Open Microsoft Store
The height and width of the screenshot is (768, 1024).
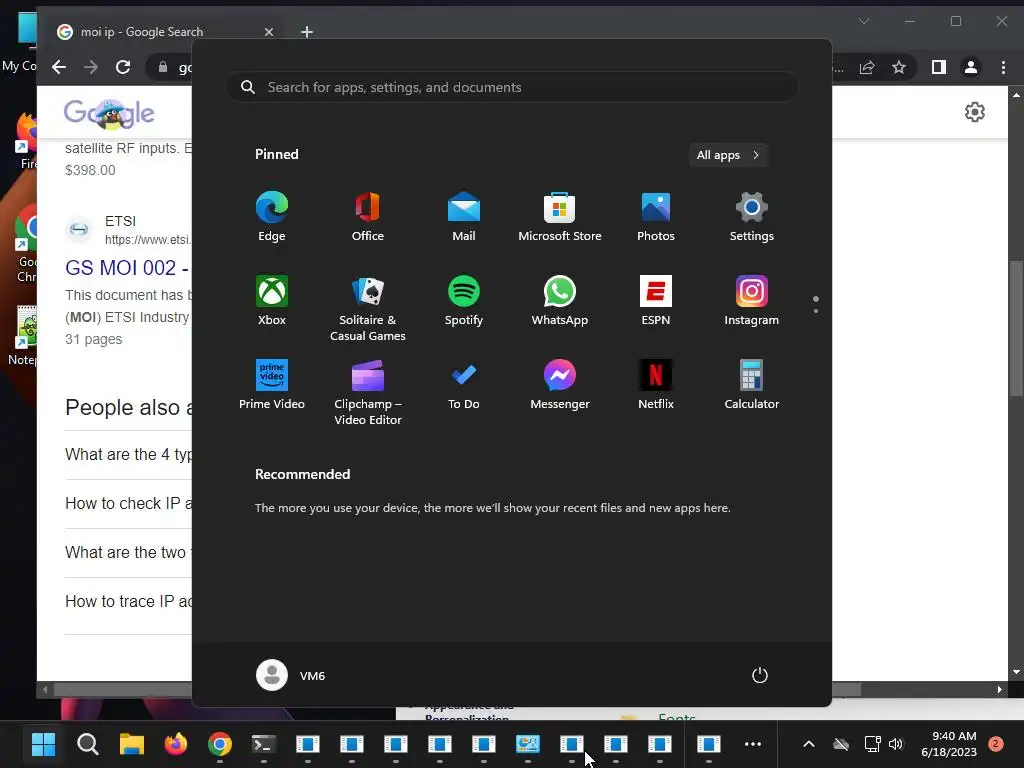pos(560,217)
